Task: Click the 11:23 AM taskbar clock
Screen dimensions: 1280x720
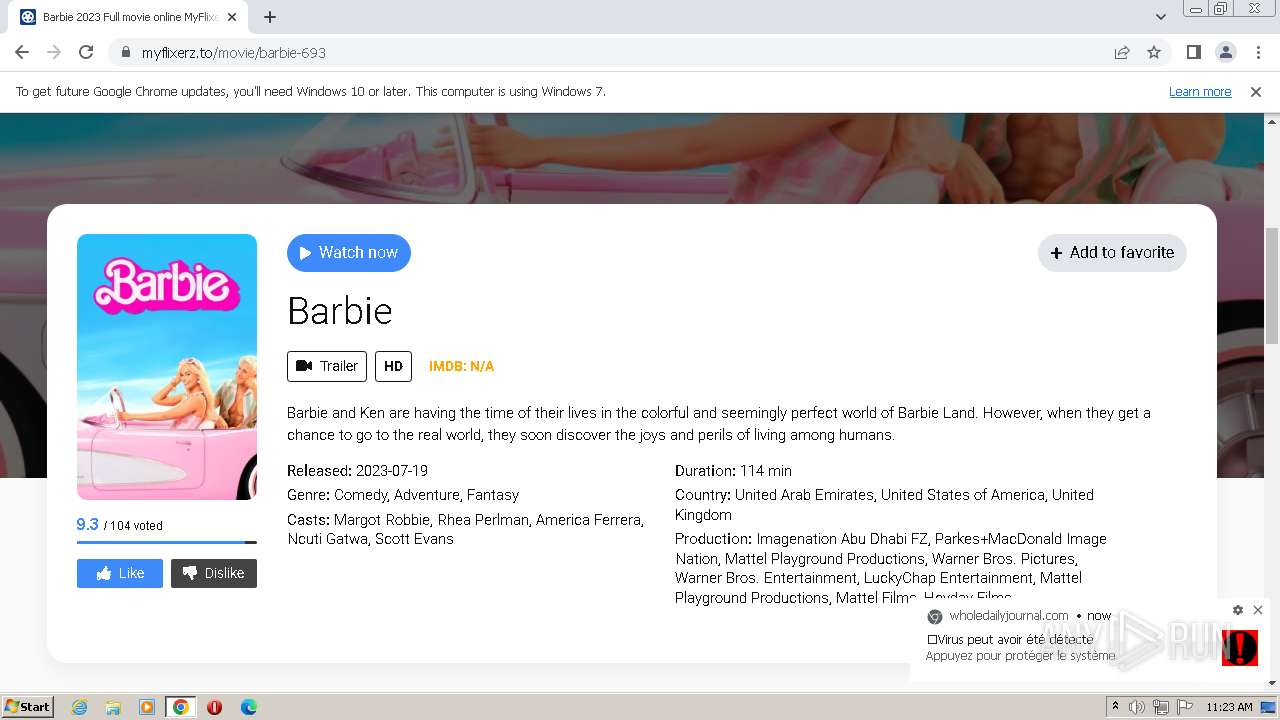Action: [1229, 707]
